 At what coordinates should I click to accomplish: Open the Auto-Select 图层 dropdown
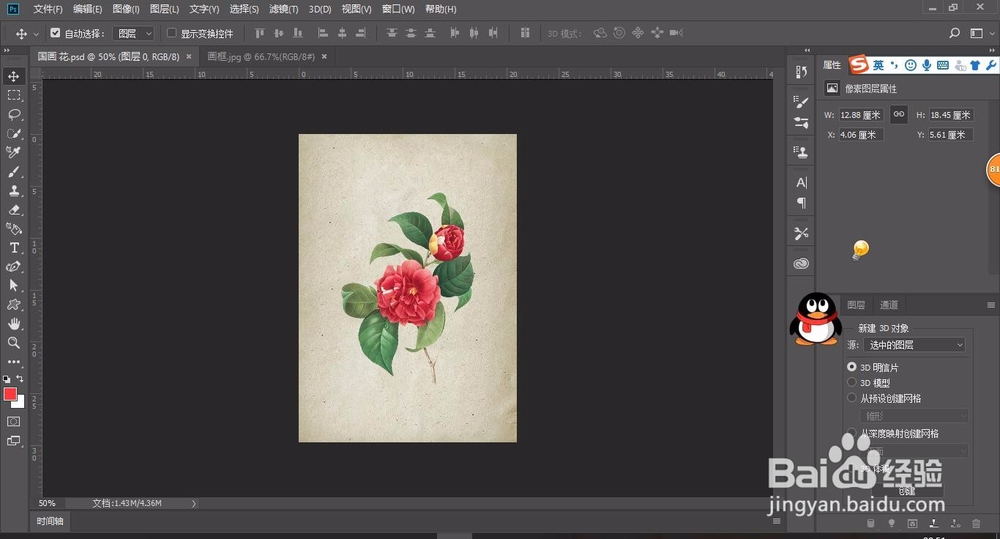134,33
